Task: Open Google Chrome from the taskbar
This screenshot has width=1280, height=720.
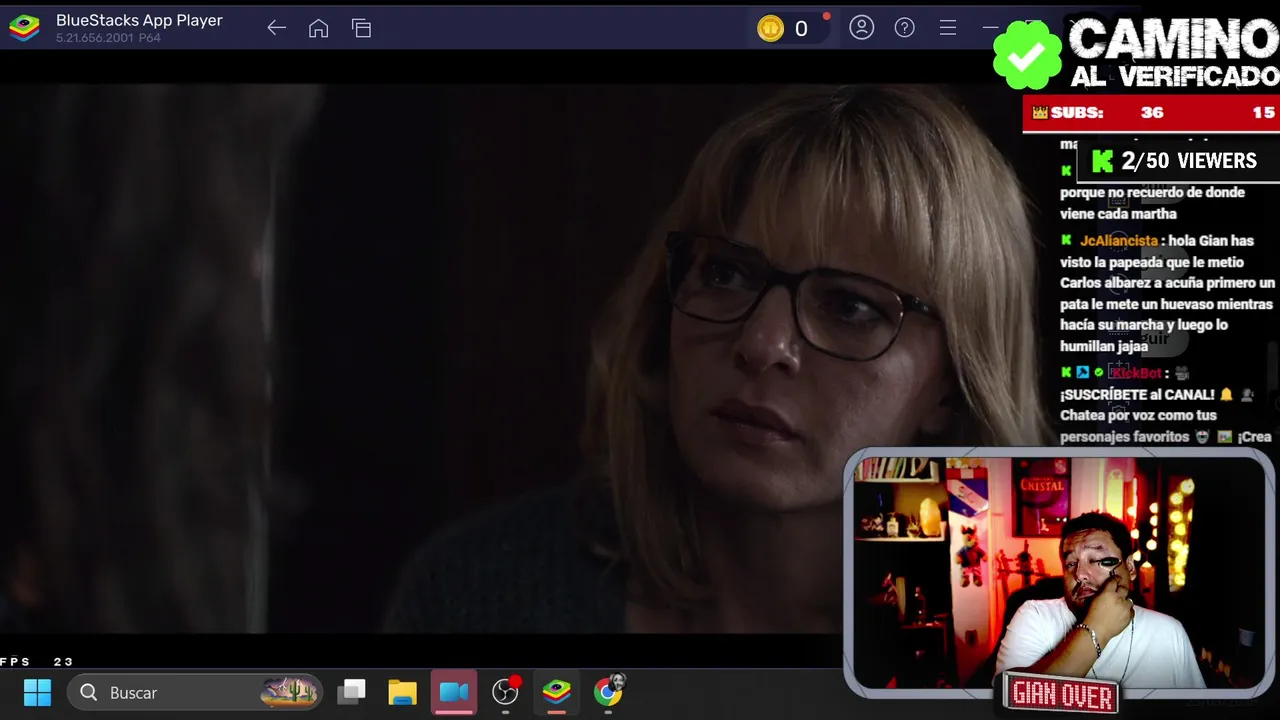Action: 608,691
